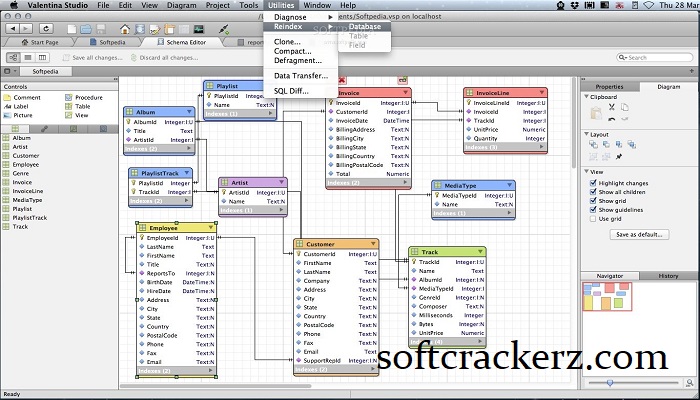Click Save all changes... button
700x400 pixels.
[92, 58]
